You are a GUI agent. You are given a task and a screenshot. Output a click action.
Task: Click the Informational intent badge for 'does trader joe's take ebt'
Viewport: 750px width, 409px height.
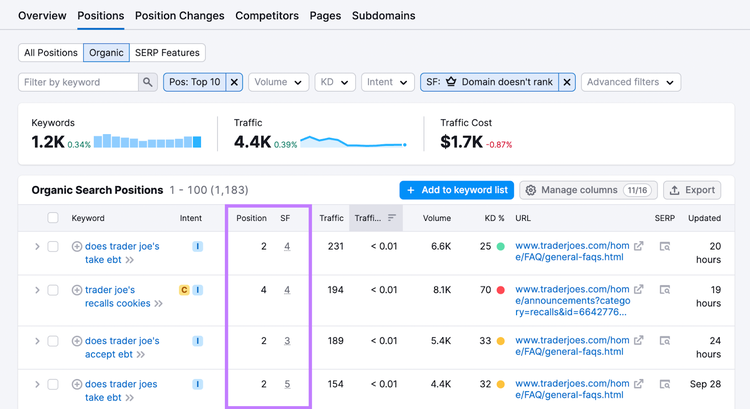click(x=198, y=246)
